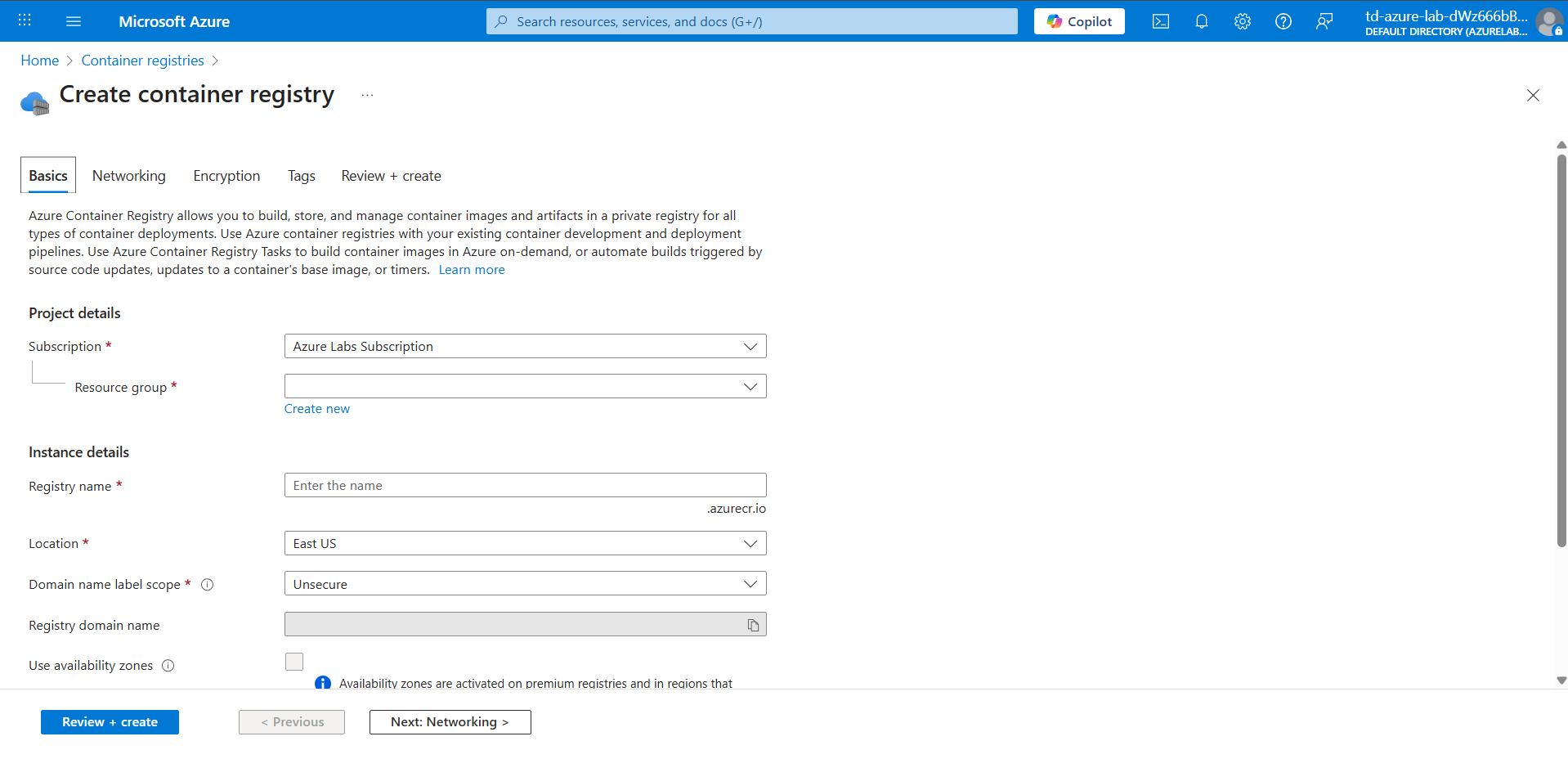Viewport: 1568px width, 759px height.
Task: Enable the Use availability zones checkbox
Action: pos(293,661)
